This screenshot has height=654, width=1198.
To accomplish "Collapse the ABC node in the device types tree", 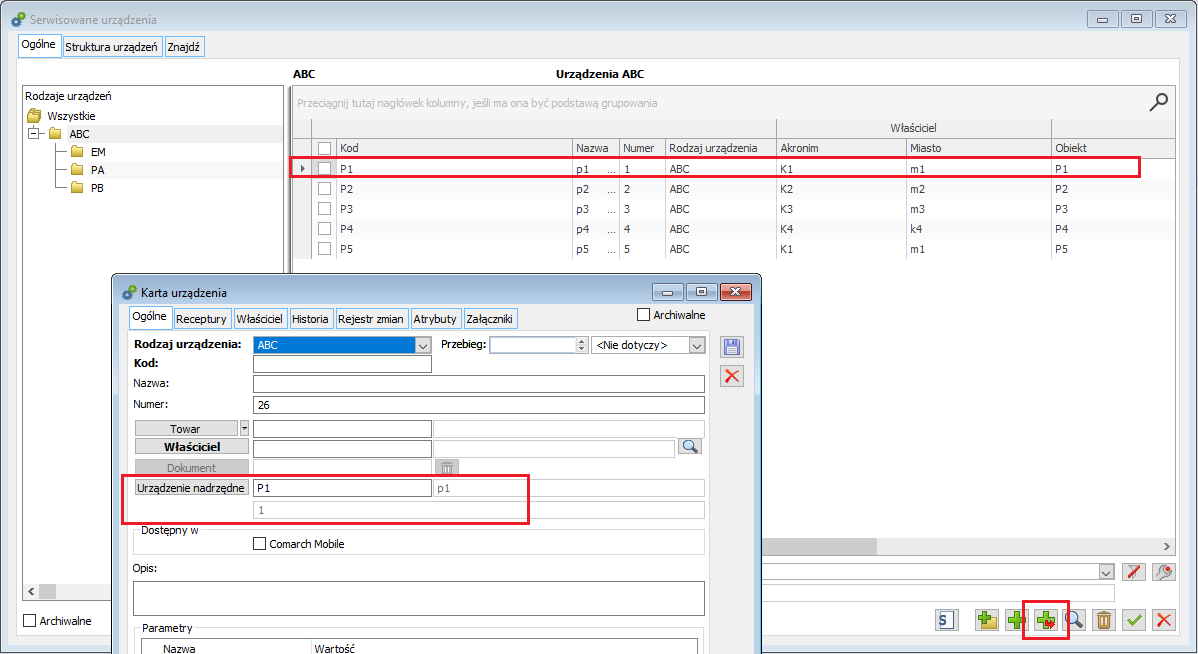I will click(34, 134).
